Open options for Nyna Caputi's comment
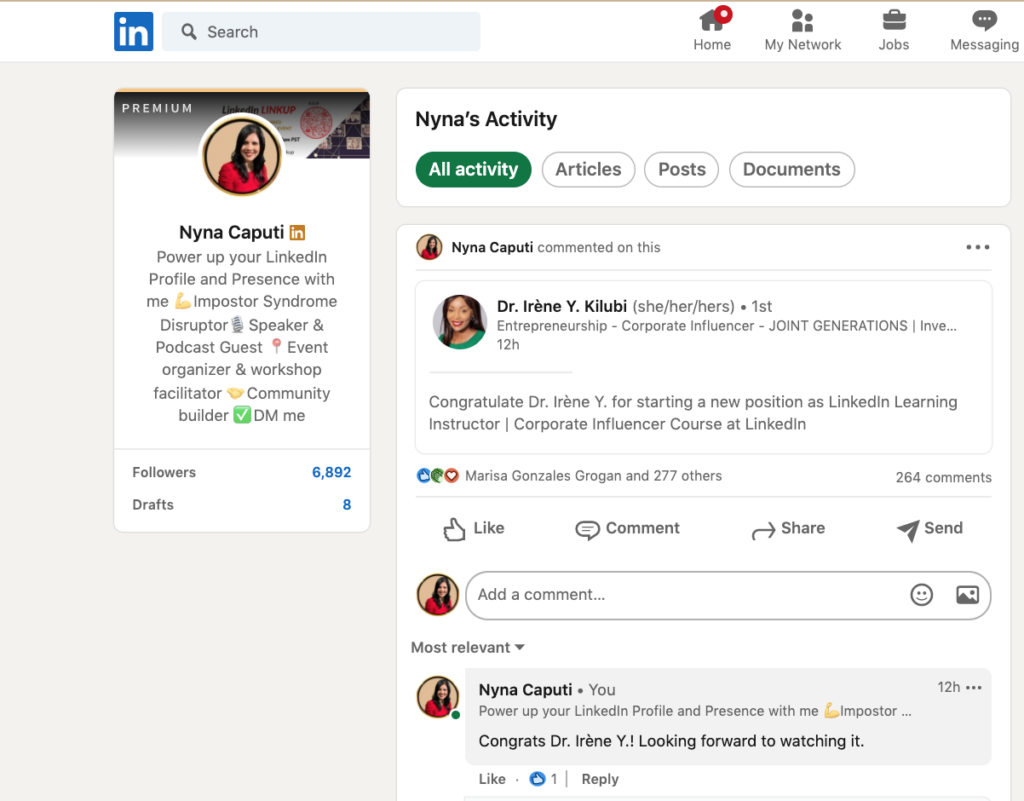The width and height of the screenshot is (1024, 801). 974,687
